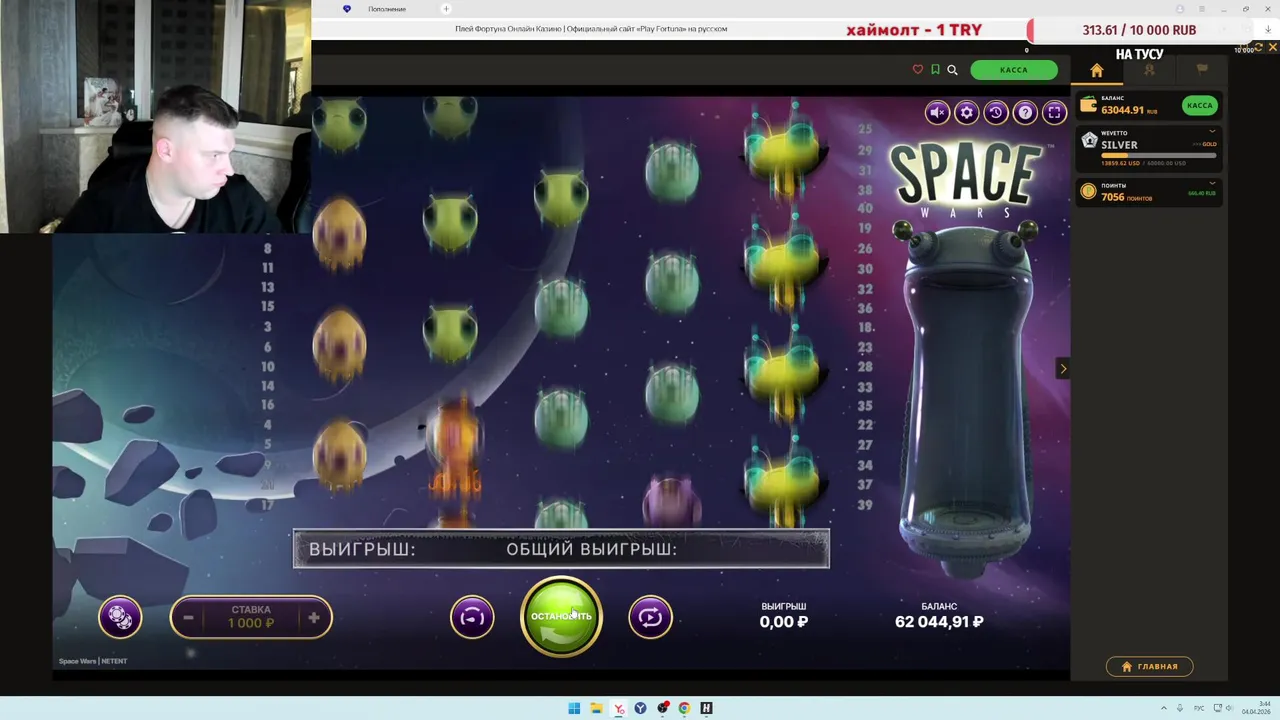
Task: Stop the spin with the green ОСТАНОВИТЬ button
Action: pos(561,616)
